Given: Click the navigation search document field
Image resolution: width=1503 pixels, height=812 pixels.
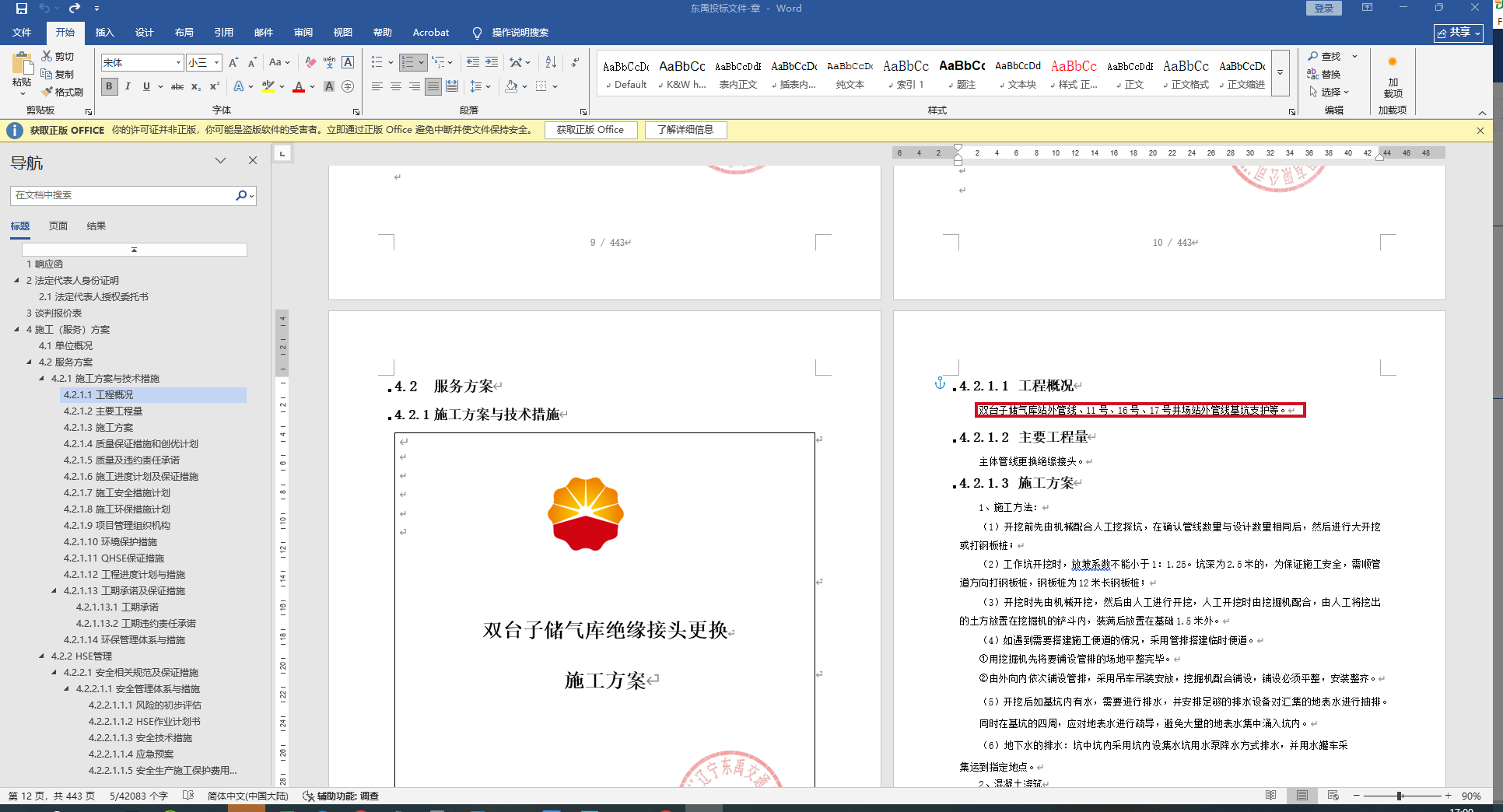Looking at the screenshot, I should pyautogui.click(x=124, y=195).
